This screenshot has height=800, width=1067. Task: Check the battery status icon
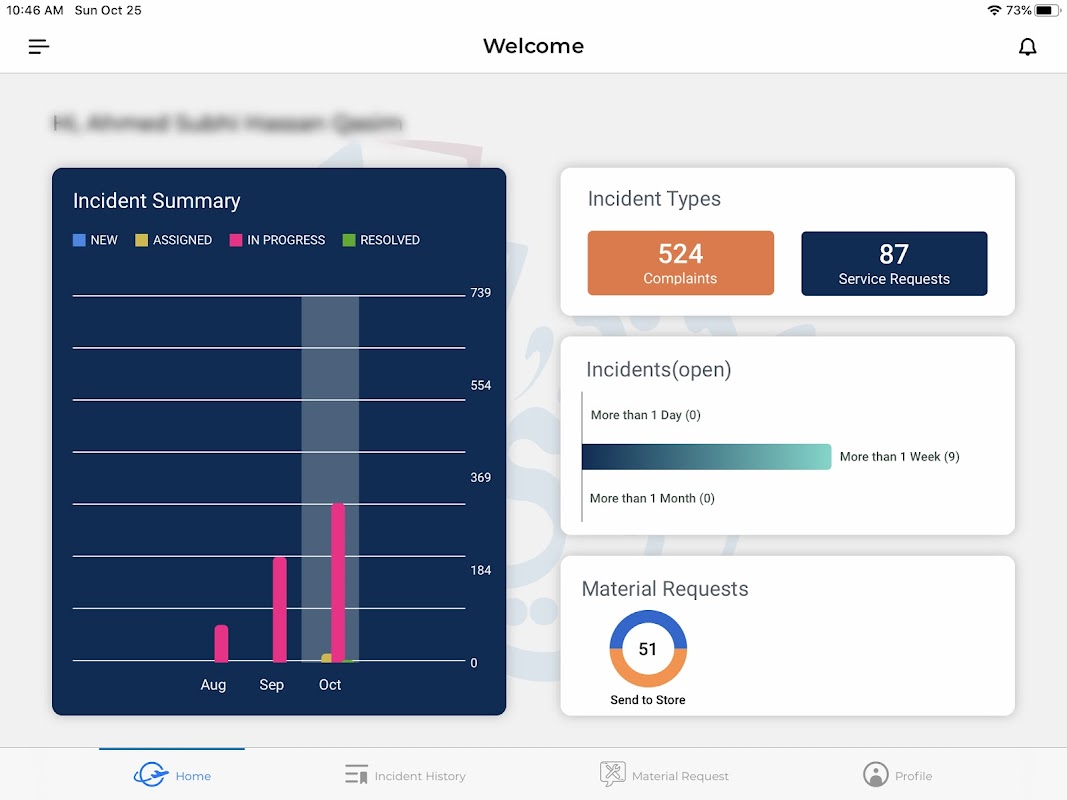pyautogui.click(x=1047, y=10)
